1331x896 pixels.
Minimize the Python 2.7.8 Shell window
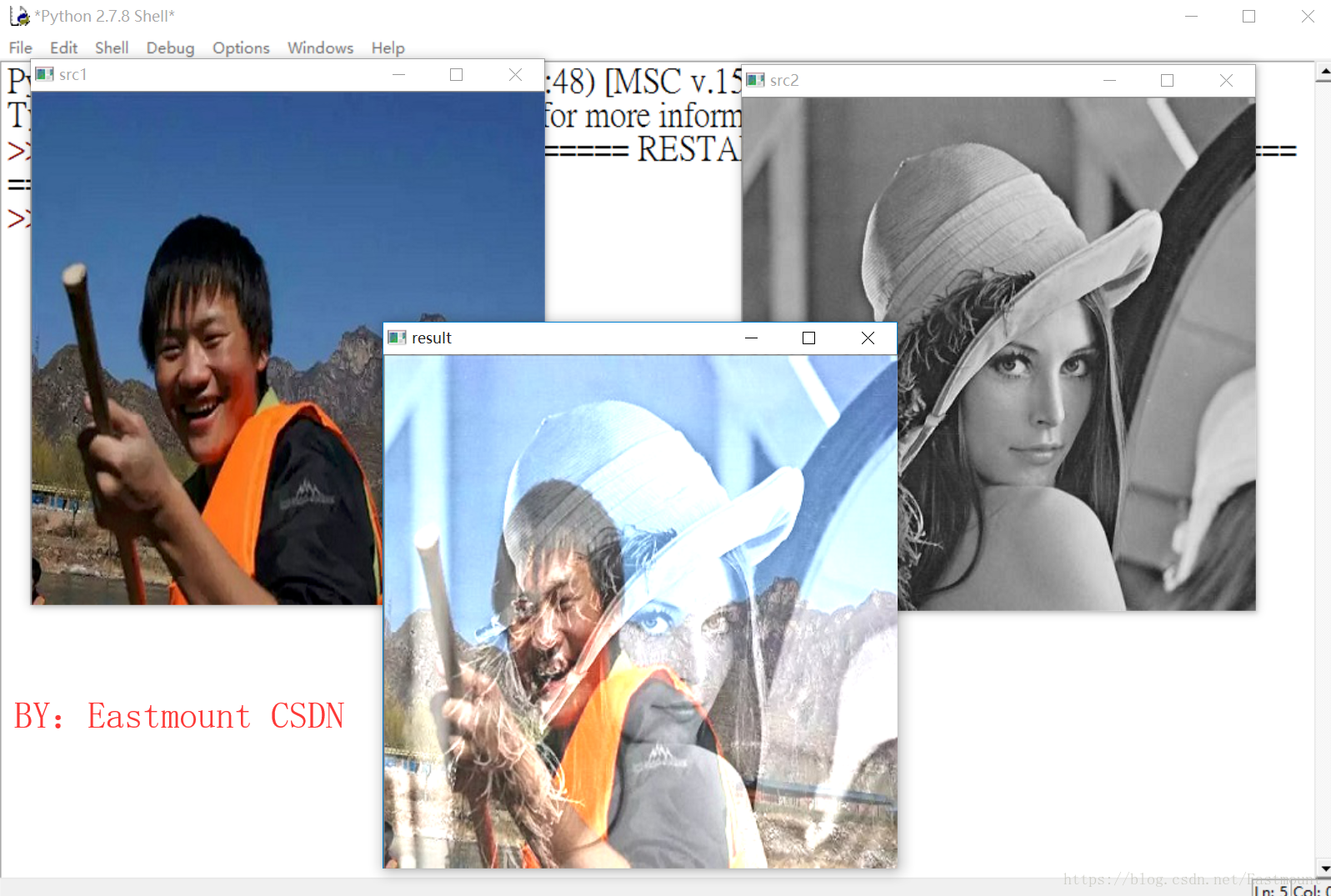click(x=1192, y=17)
